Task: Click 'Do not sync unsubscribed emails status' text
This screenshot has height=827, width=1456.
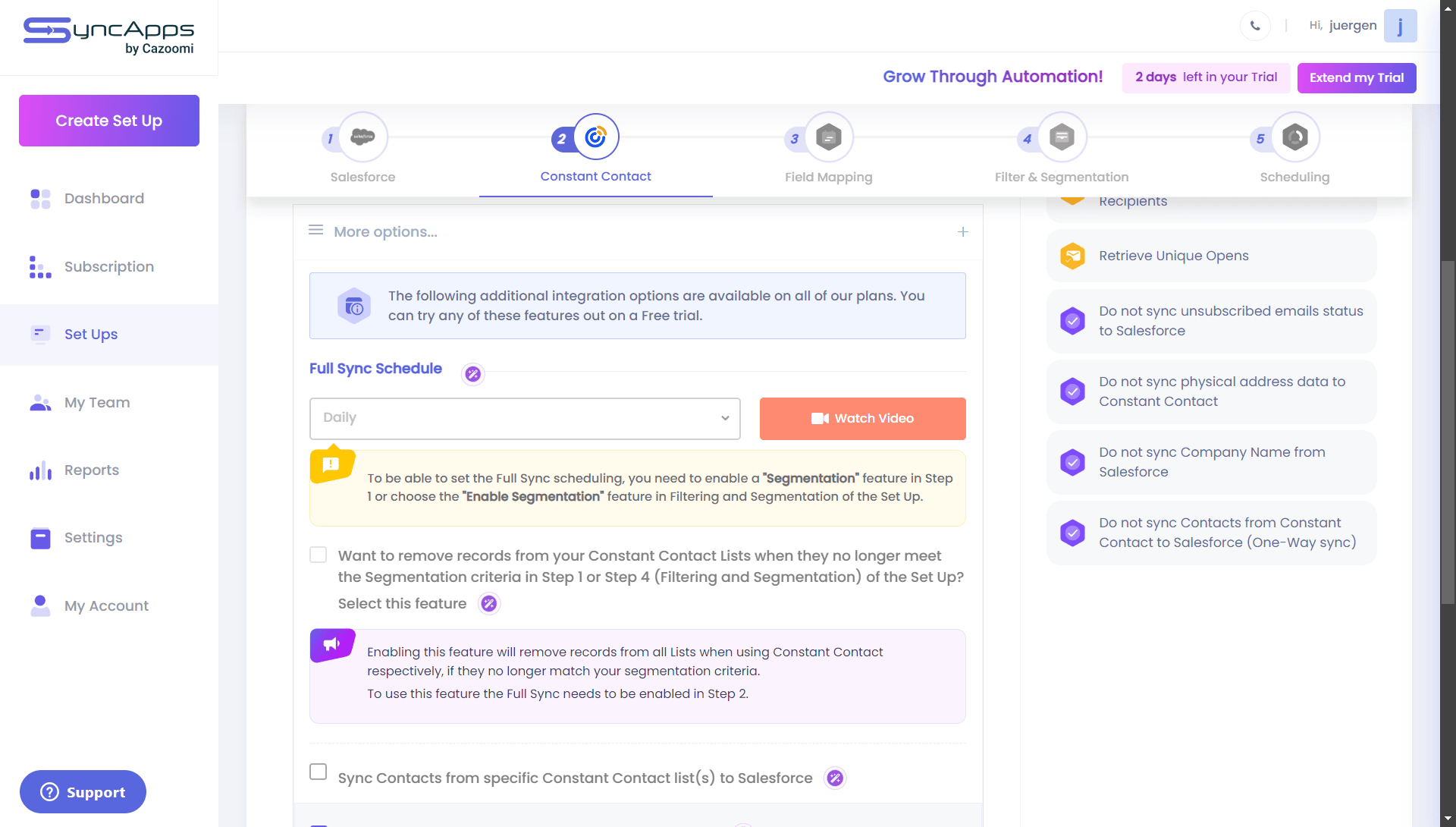Action: tap(1231, 321)
